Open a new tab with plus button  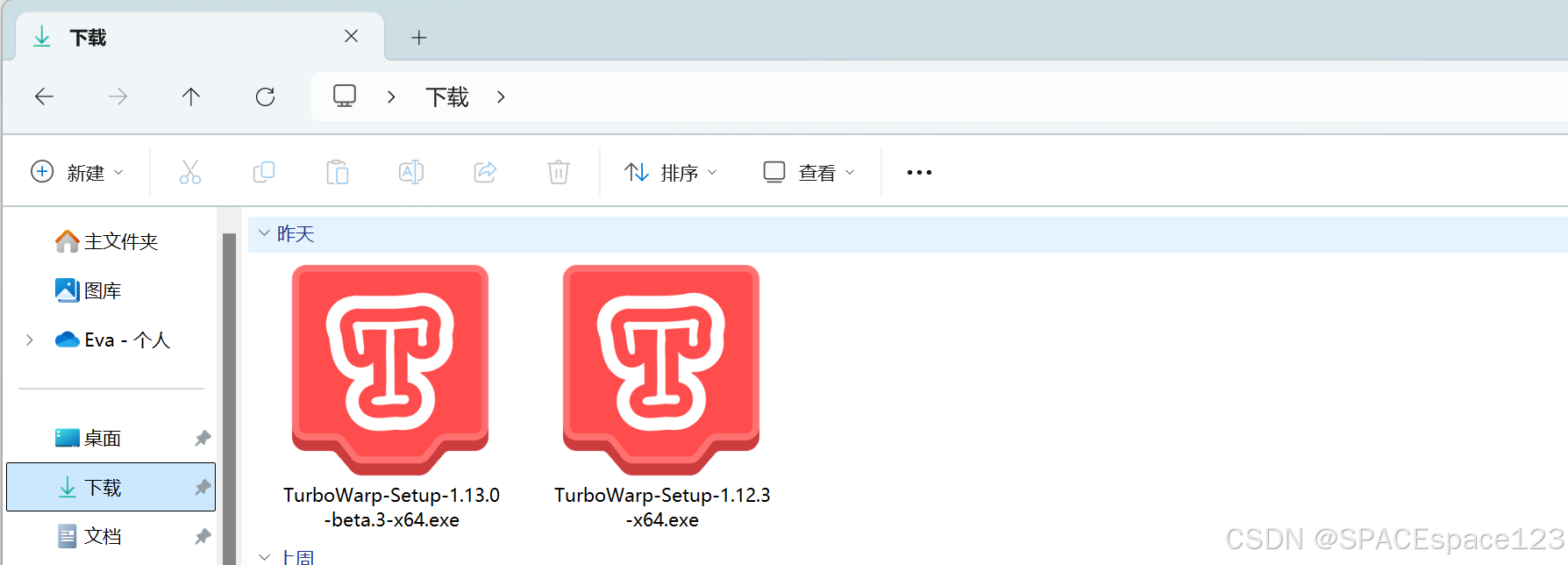419,37
